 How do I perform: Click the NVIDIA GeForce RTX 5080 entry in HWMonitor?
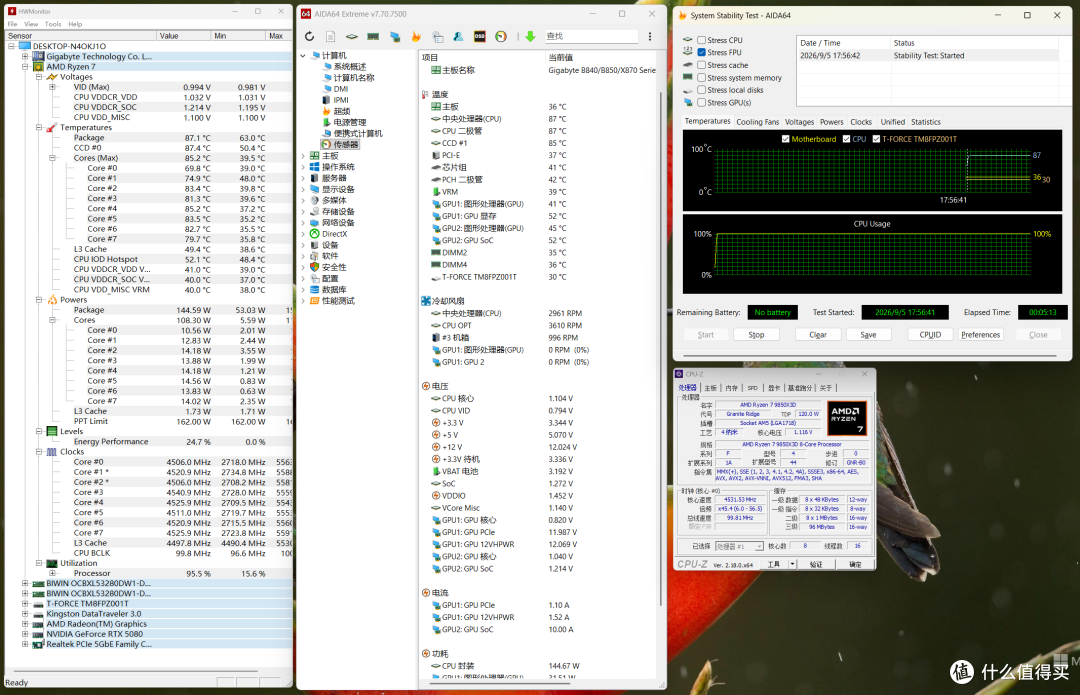(x=94, y=634)
